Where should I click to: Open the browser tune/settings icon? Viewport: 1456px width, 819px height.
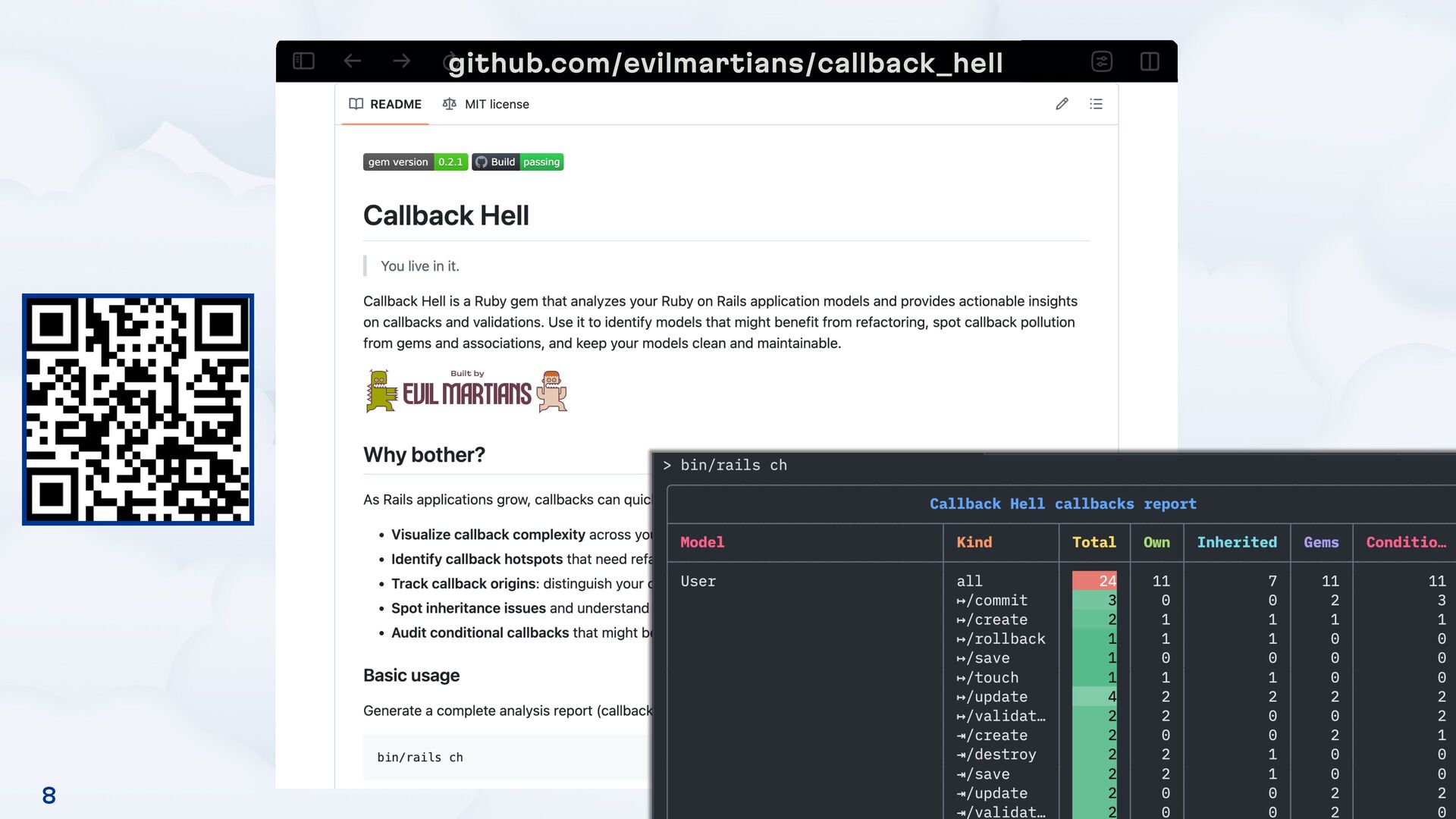click(x=1102, y=61)
